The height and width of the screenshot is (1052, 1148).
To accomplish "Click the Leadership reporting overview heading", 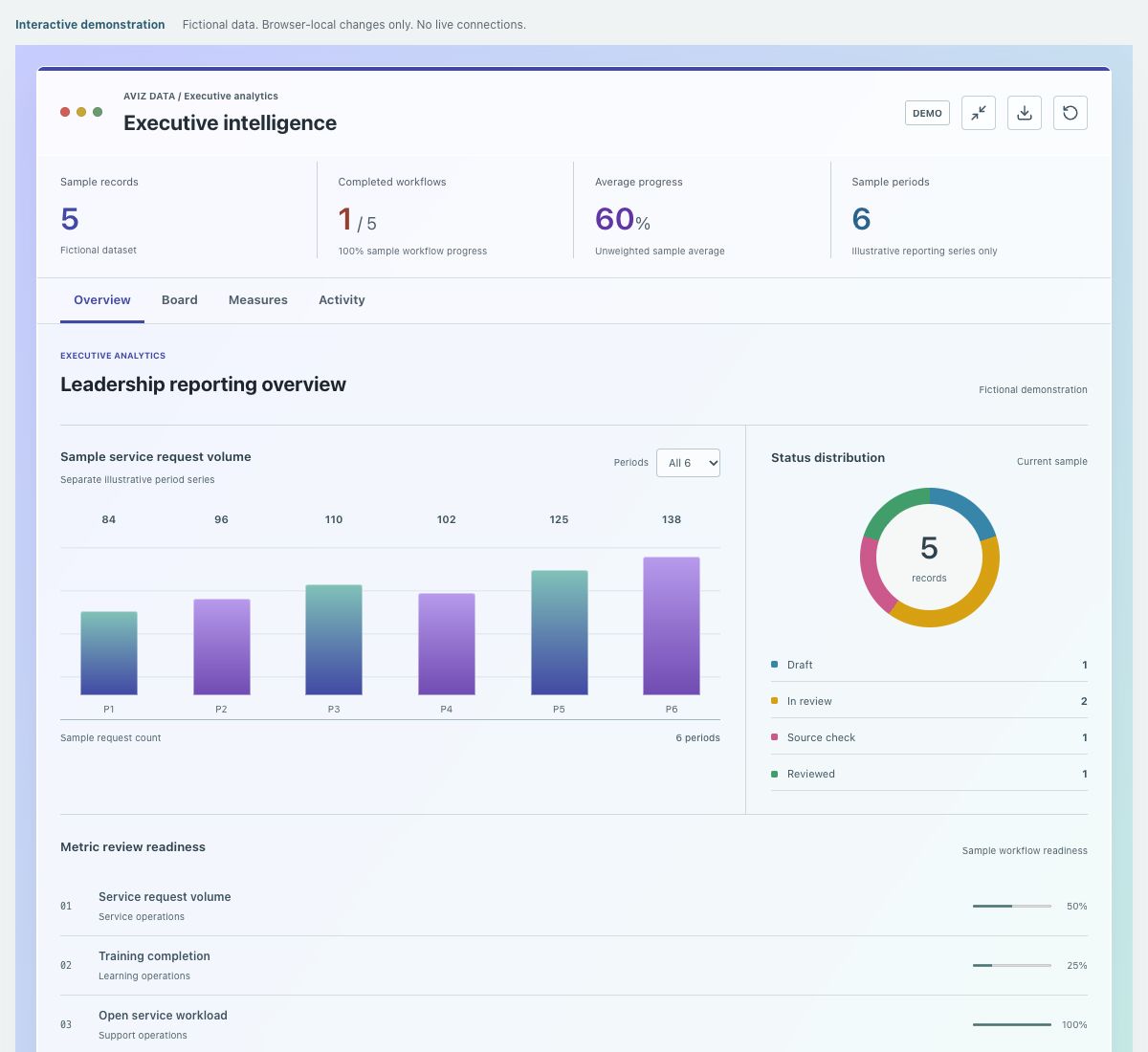I will click(x=203, y=384).
